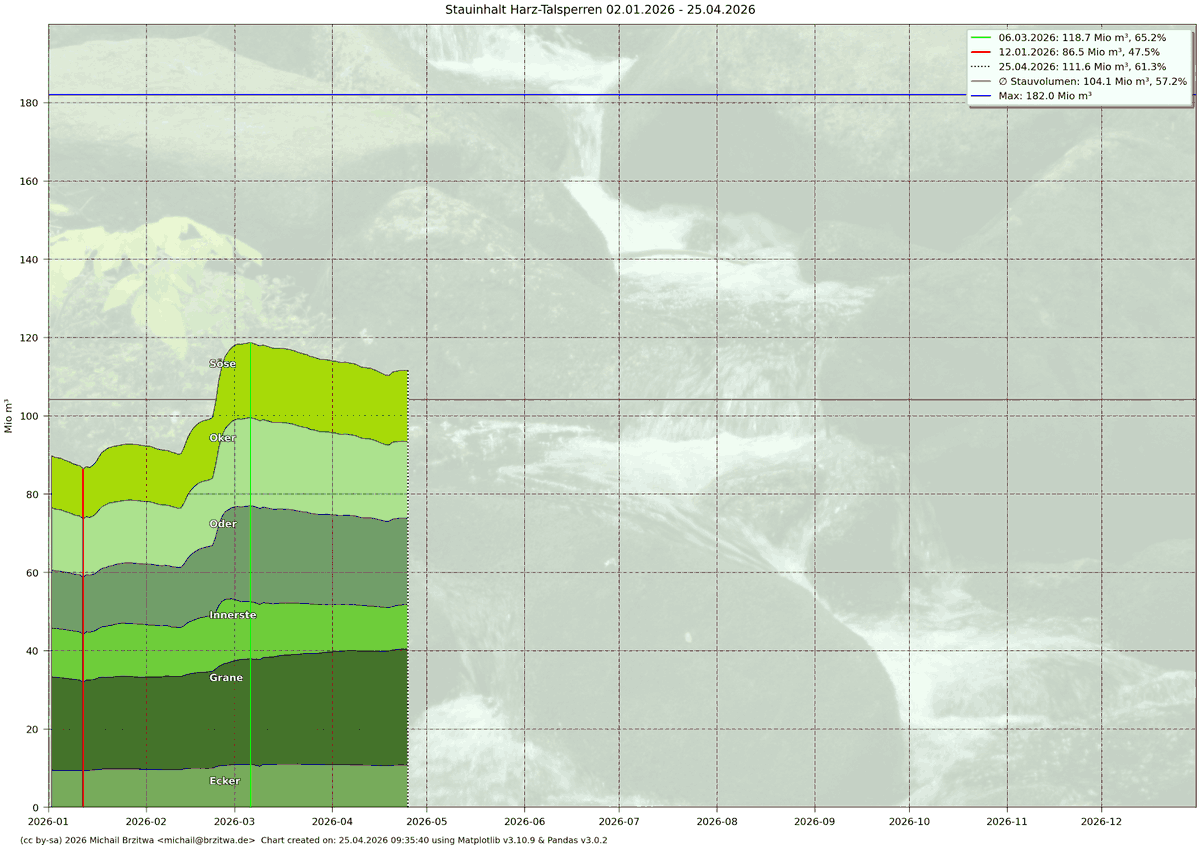Click y-axis tick 80
This screenshot has height=849, width=1200.
(x=32, y=494)
